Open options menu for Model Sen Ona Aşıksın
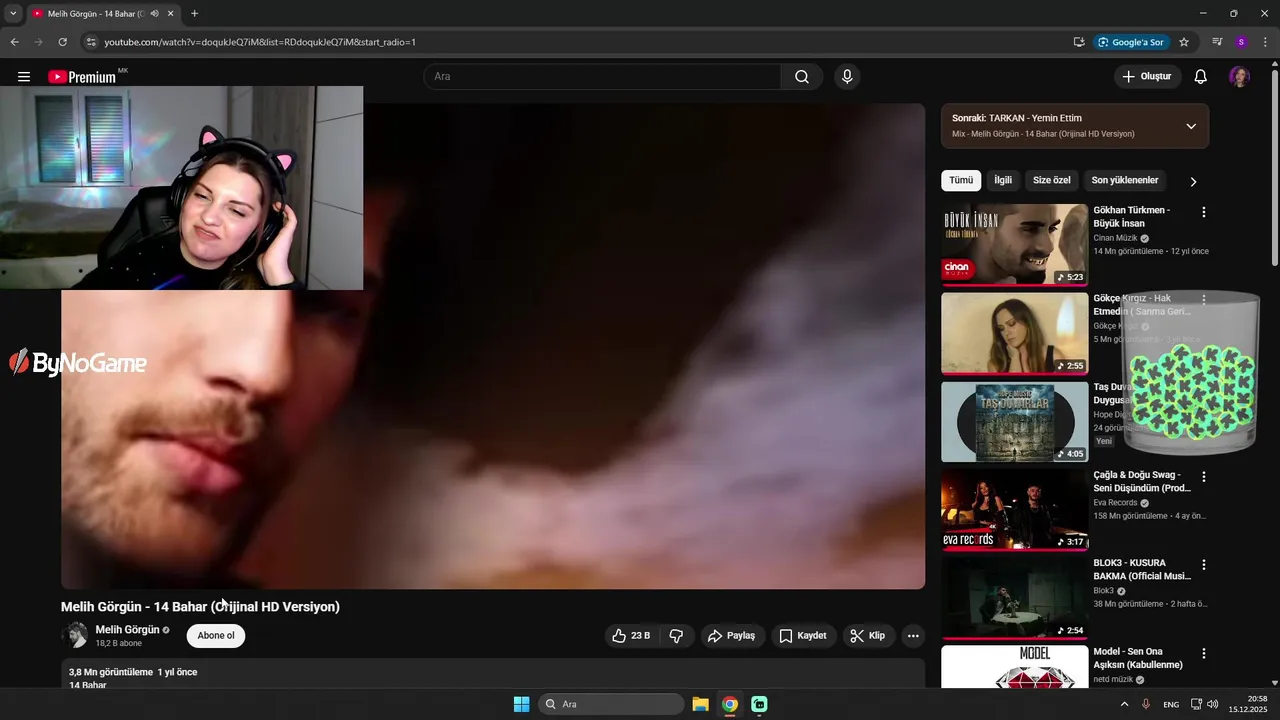The width and height of the screenshot is (1280, 720). 1203,653
